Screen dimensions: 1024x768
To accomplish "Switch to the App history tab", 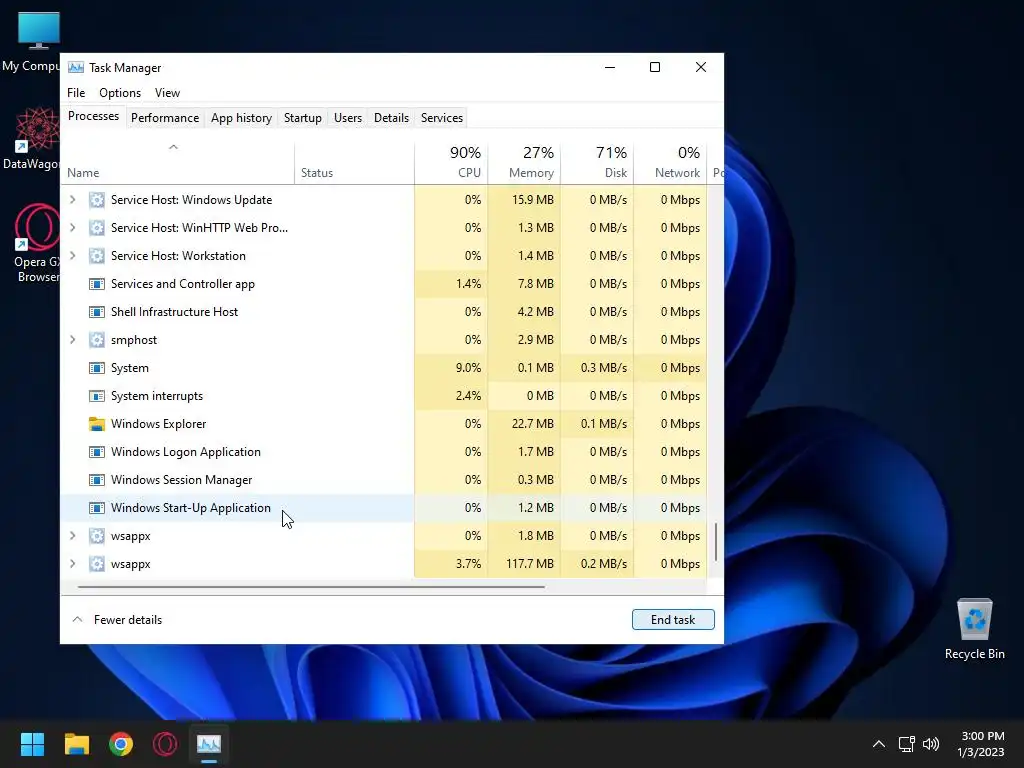I will click(x=241, y=118).
